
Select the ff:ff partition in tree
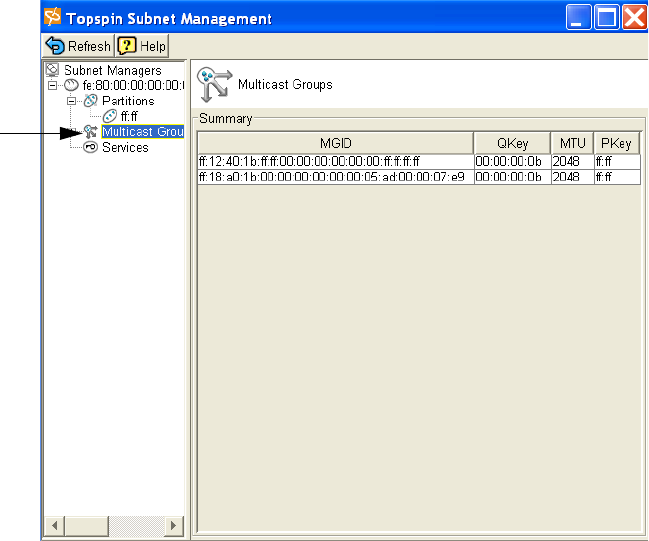129,117
